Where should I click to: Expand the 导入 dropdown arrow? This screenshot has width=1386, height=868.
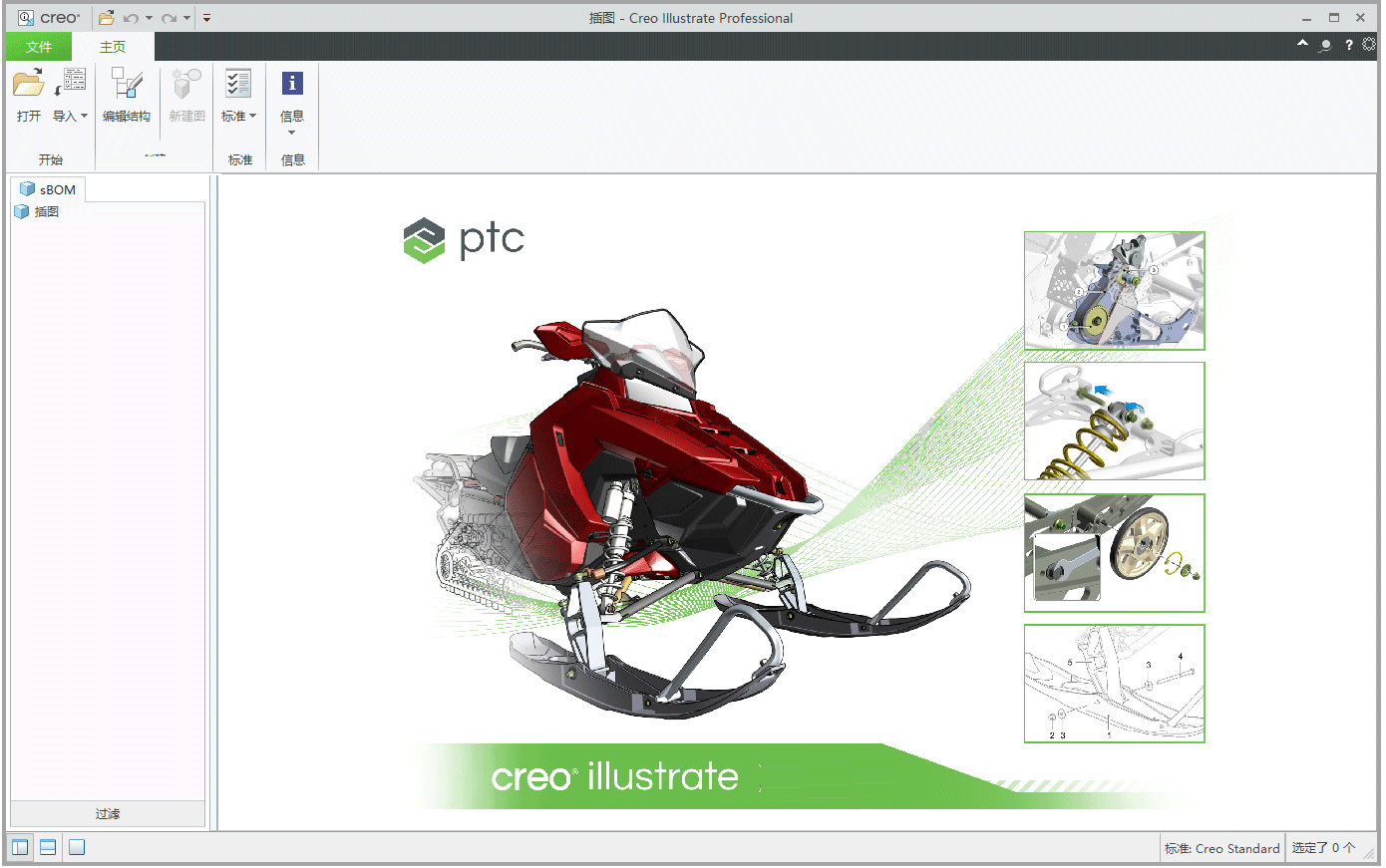[84, 117]
